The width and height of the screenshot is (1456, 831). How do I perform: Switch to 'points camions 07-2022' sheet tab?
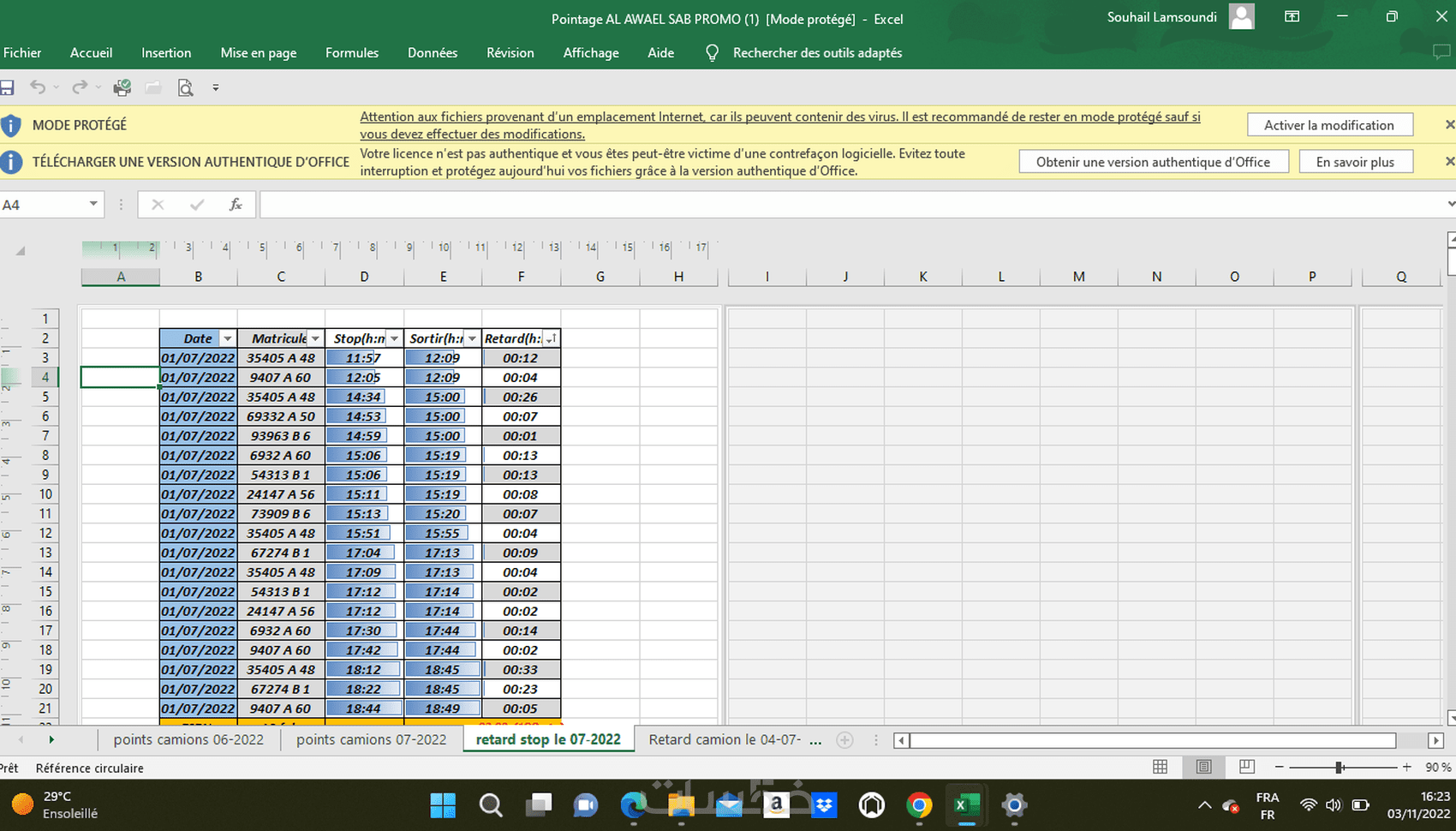(x=371, y=739)
